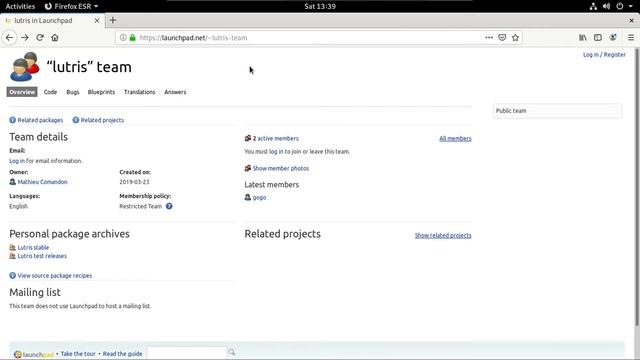Go back with the browser back arrow
Viewport: 640px width, 360px height.
click(9, 38)
